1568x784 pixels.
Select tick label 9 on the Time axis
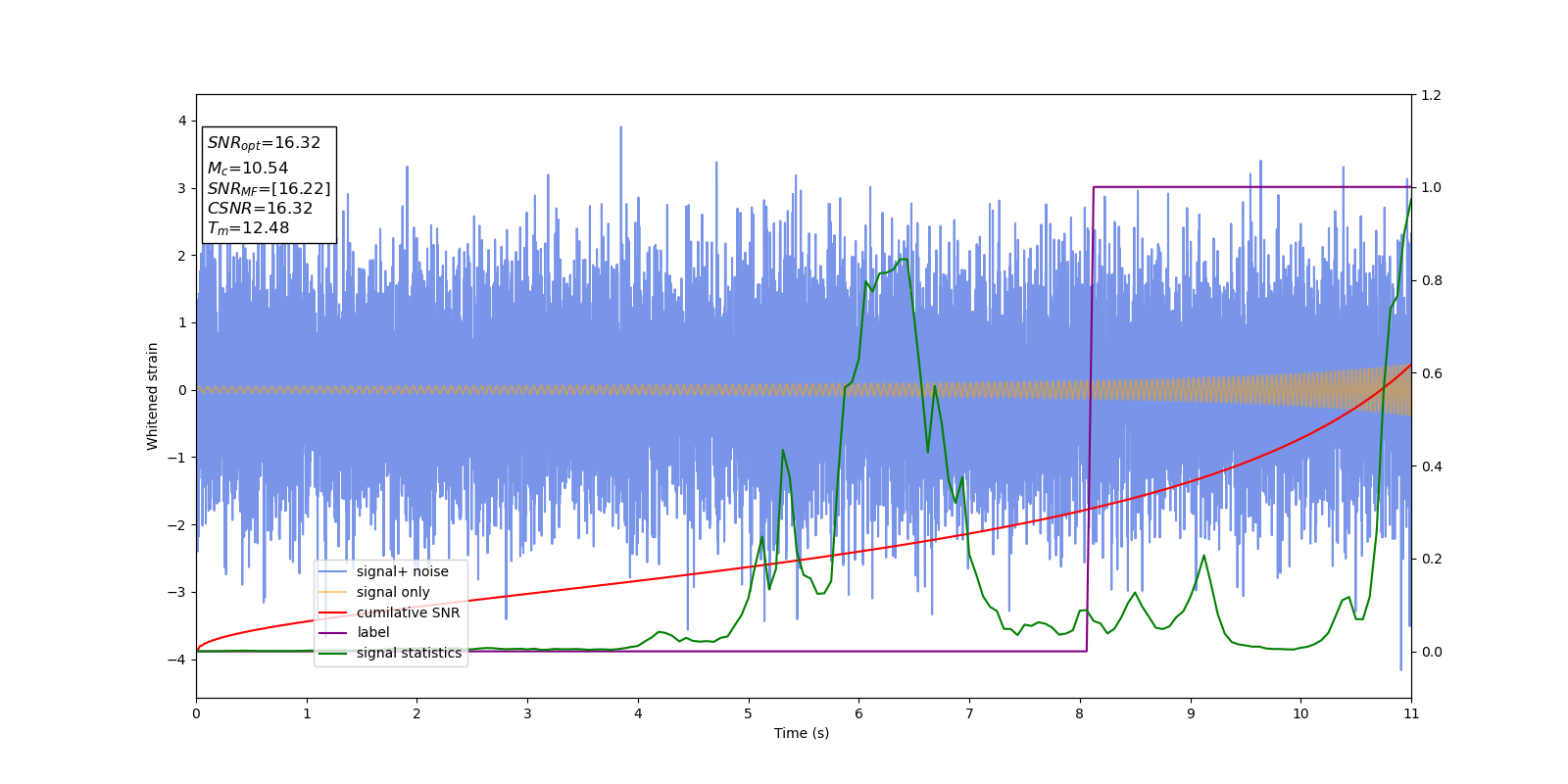[x=1191, y=713]
